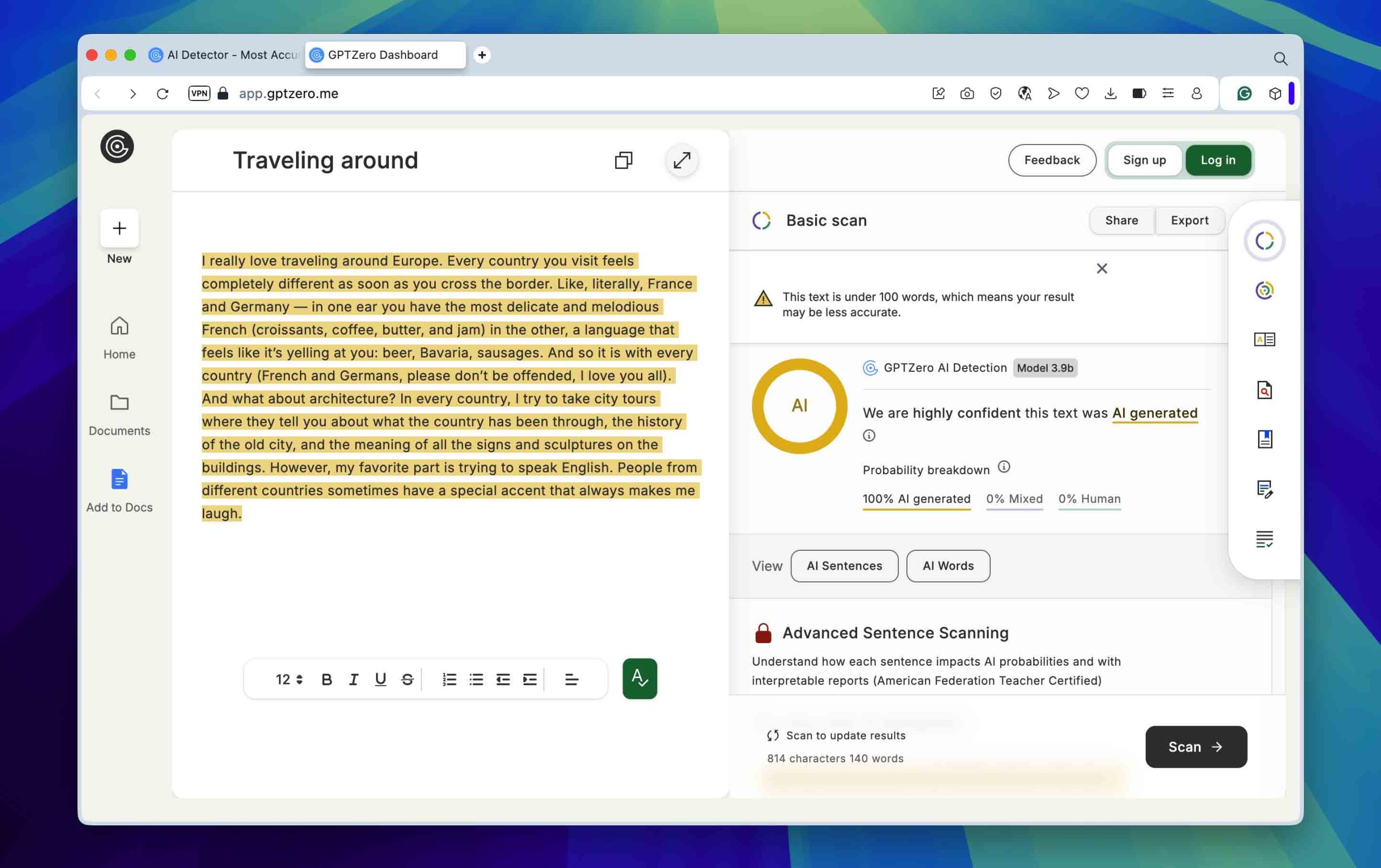This screenshot has width=1381, height=868.
Task: Open the browser profile account icon
Action: (1197, 93)
